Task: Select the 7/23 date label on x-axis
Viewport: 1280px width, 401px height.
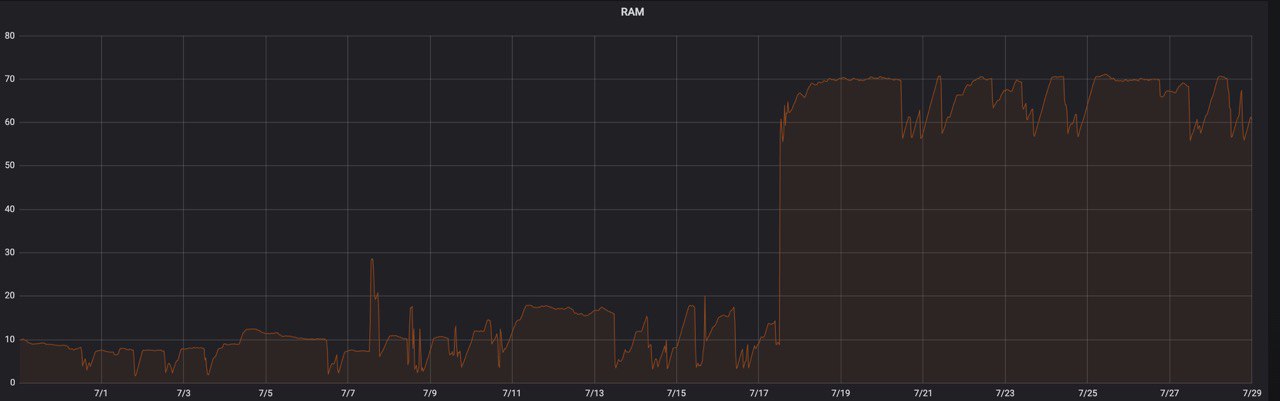Action: pos(1005,394)
